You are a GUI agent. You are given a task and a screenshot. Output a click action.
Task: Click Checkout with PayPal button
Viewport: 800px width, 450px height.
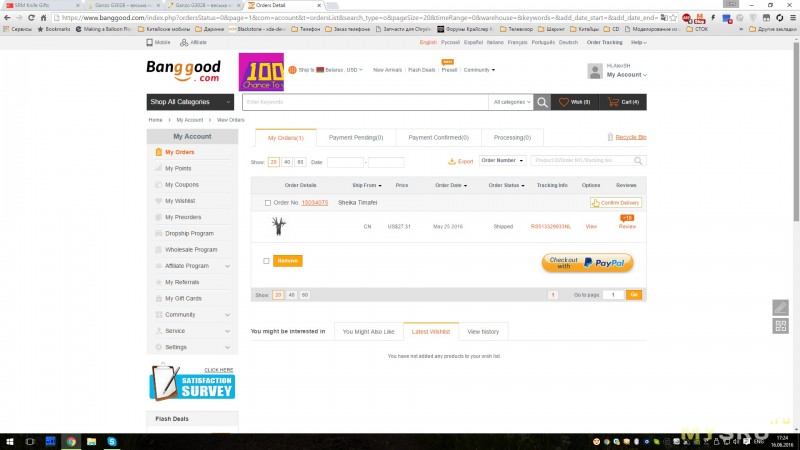click(x=587, y=263)
